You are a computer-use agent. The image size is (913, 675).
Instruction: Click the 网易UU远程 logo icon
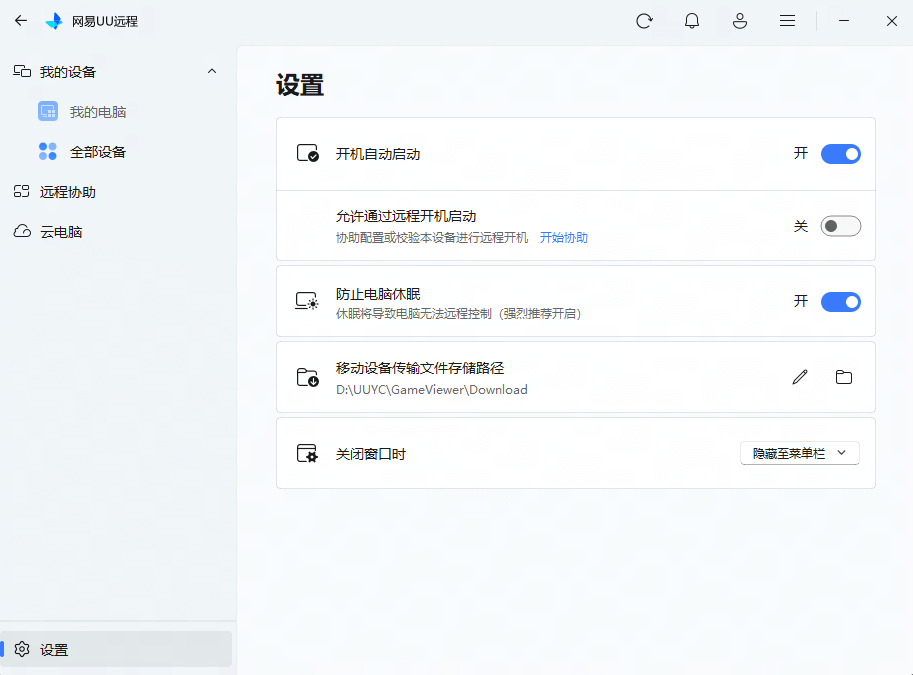54,21
